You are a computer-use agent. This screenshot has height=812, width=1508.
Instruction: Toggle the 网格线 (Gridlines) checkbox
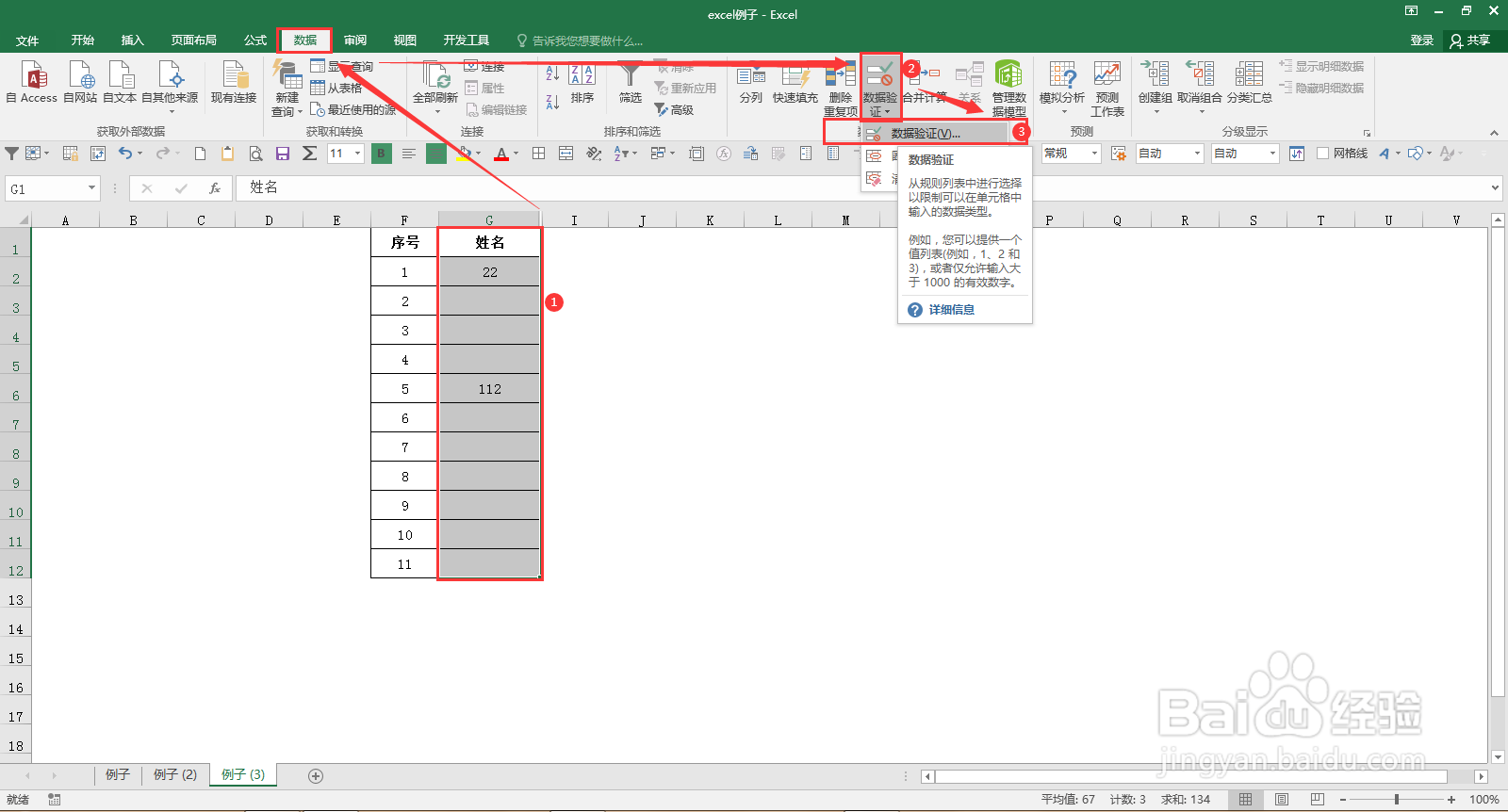pyautogui.click(x=1322, y=154)
